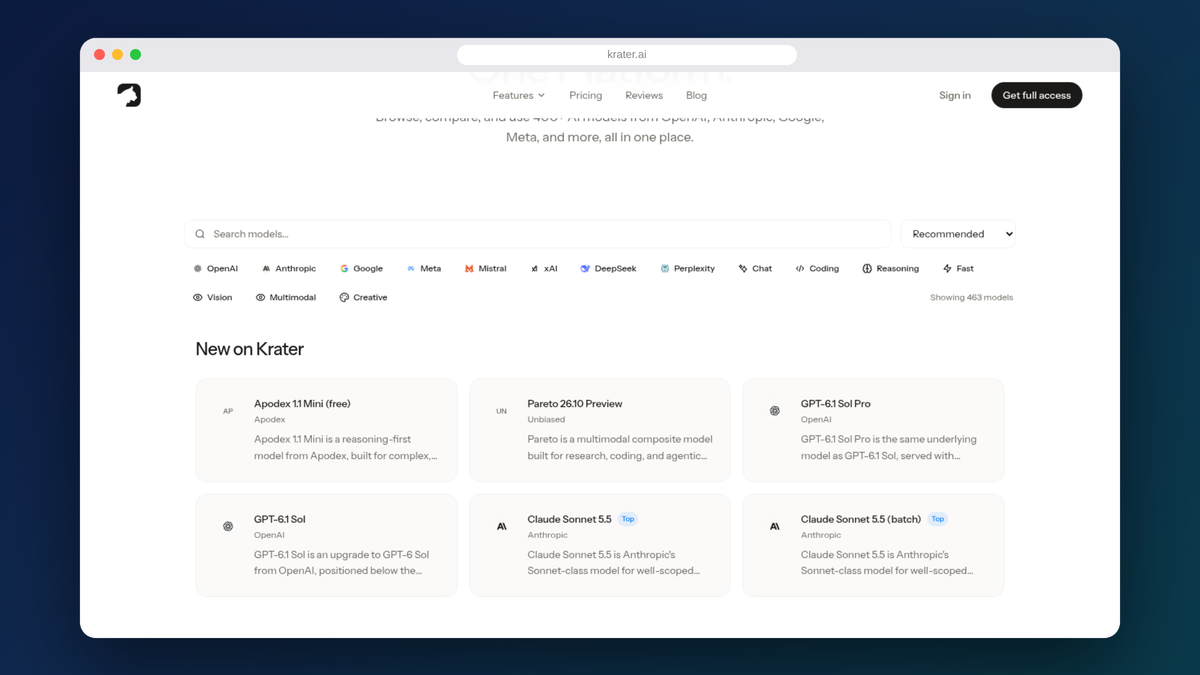1200x675 pixels.
Task: Click the OpenAI logo on GPT-6.1 Sol Pro
Action: (x=774, y=411)
